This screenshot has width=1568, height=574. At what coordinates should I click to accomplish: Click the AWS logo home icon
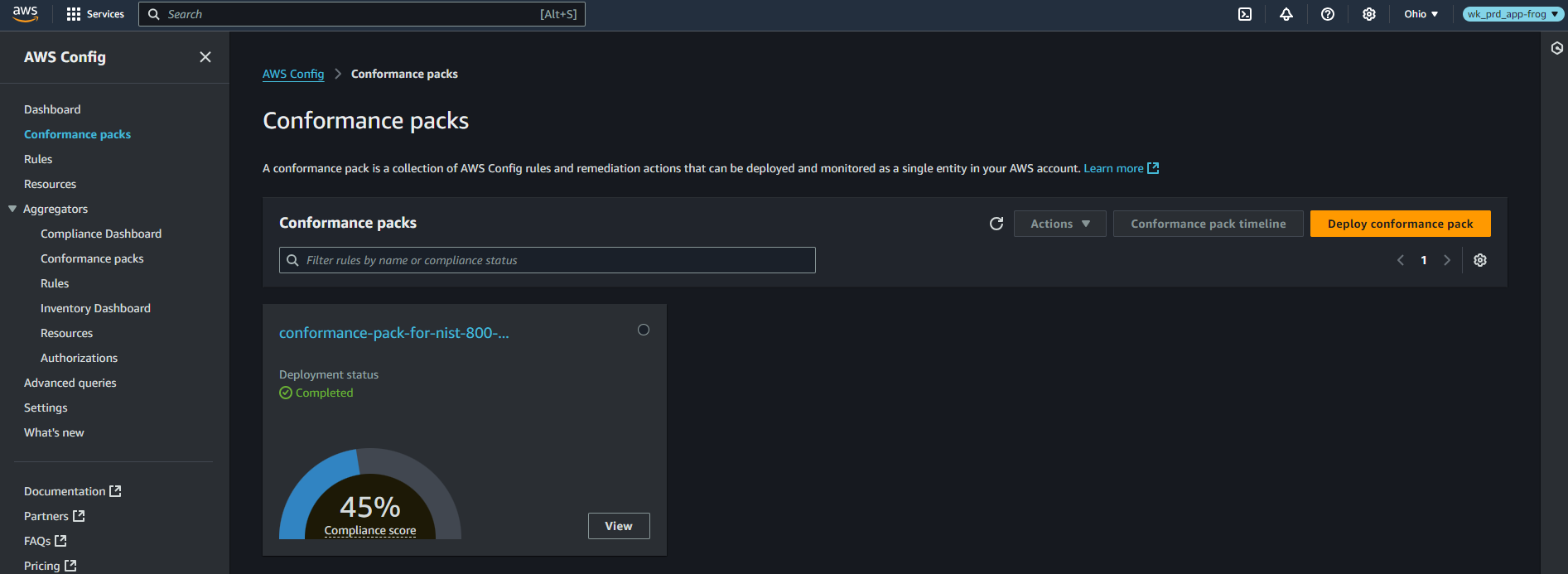tap(26, 14)
